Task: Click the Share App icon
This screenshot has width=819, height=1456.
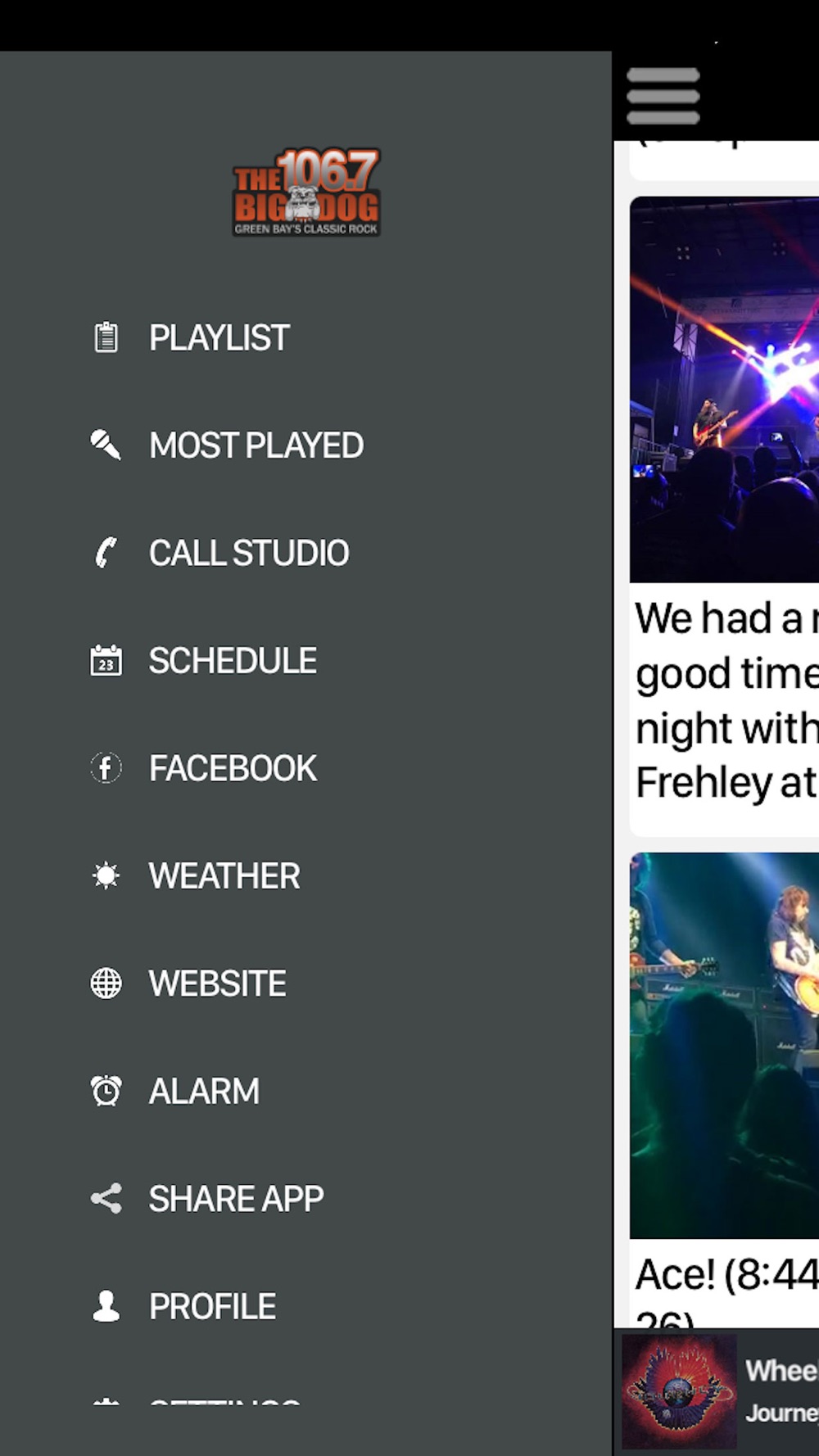Action: 106,1198
